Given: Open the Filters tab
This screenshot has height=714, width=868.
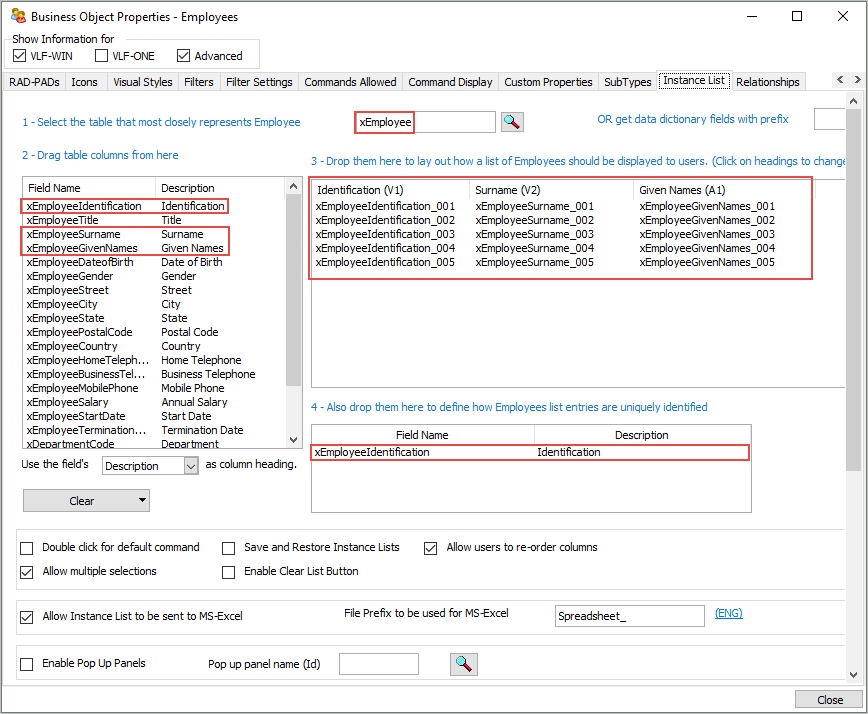Looking at the screenshot, I should (199, 82).
